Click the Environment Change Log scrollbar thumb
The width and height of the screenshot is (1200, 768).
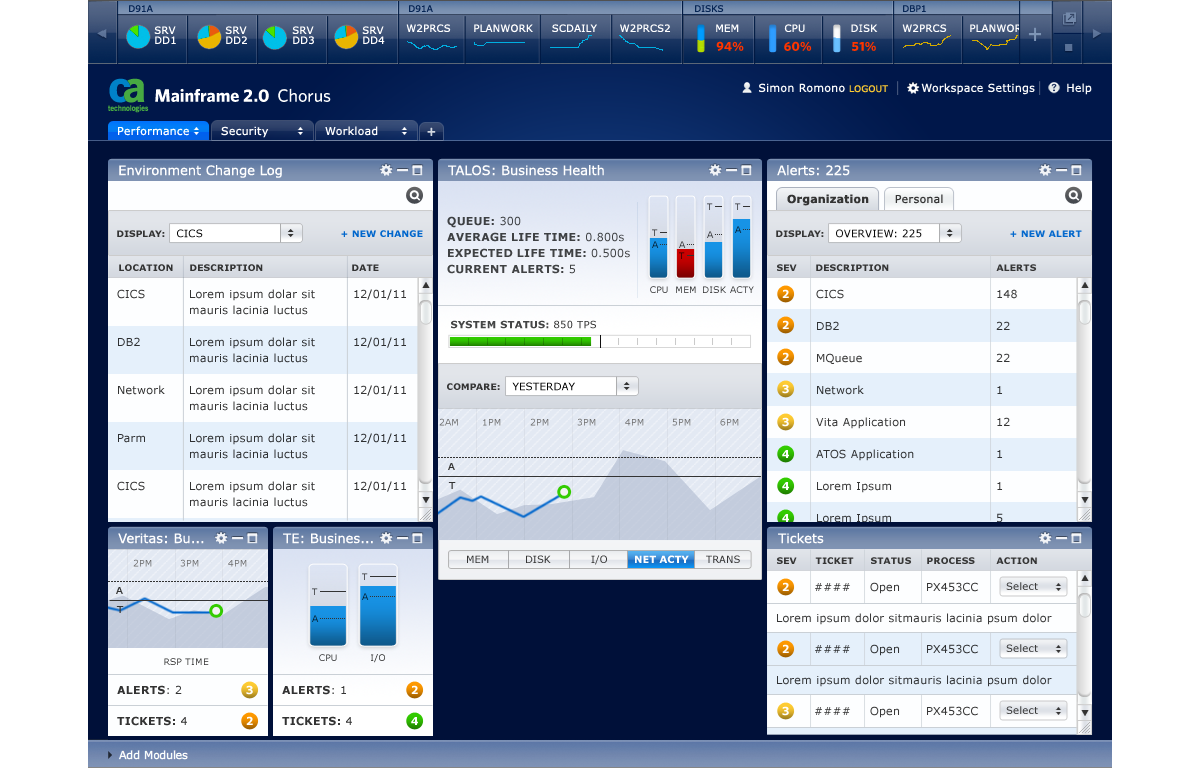point(425,312)
